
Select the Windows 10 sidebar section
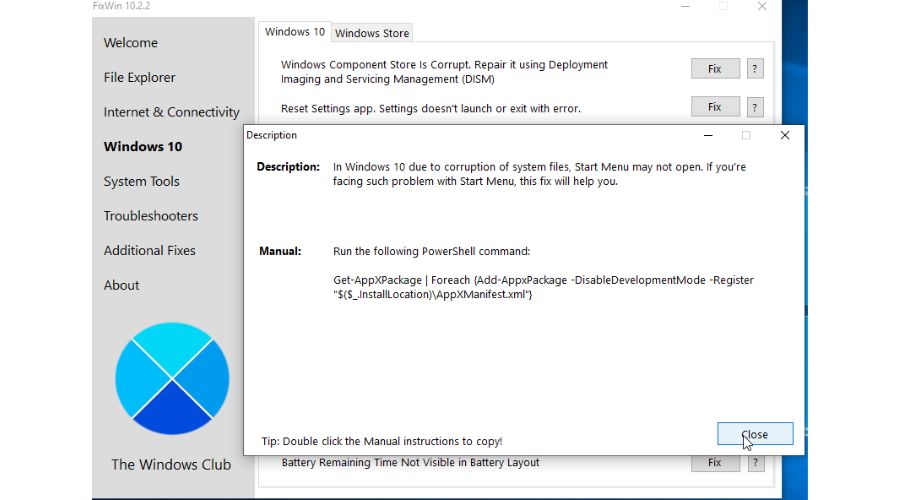(x=143, y=146)
